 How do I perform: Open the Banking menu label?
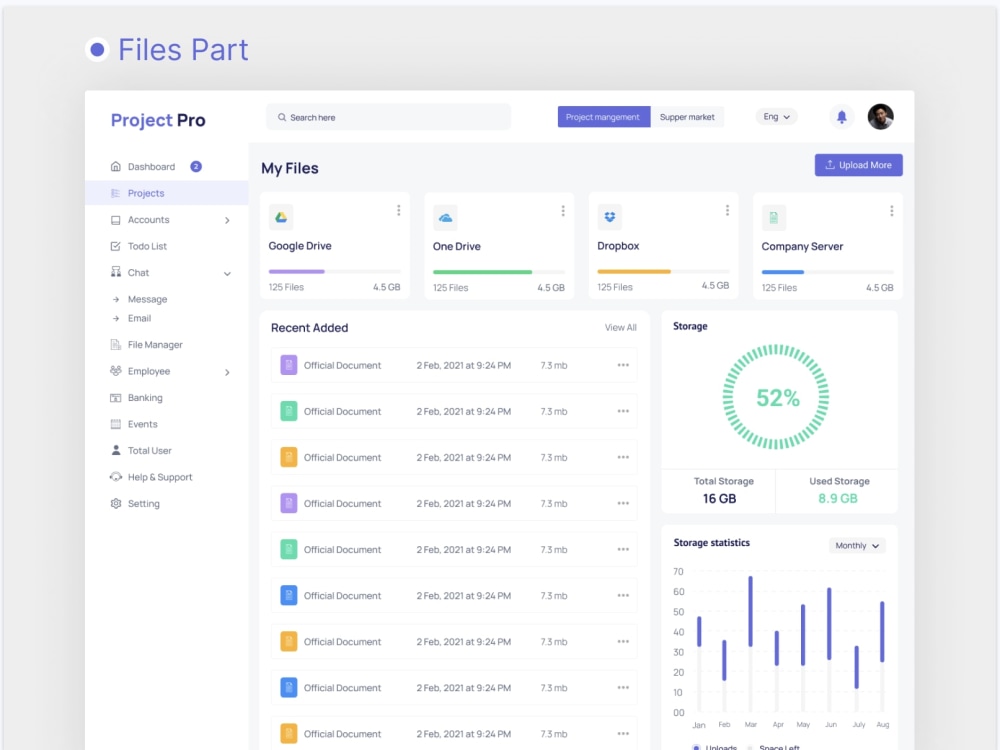145,397
